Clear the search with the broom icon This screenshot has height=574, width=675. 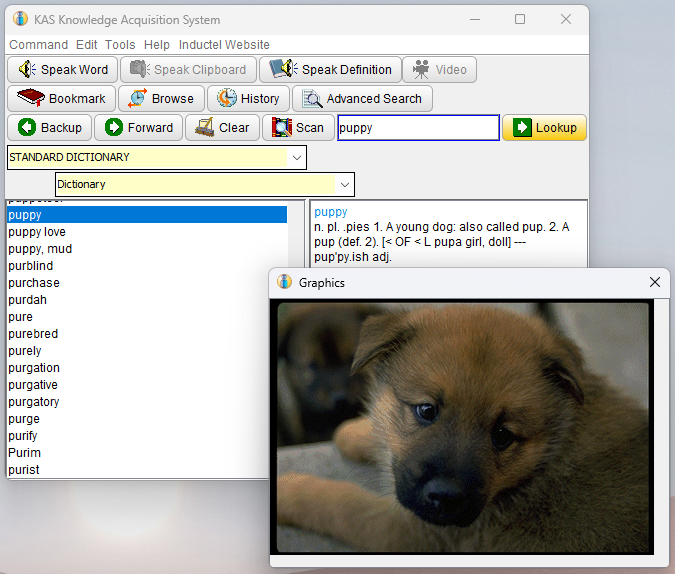point(204,127)
